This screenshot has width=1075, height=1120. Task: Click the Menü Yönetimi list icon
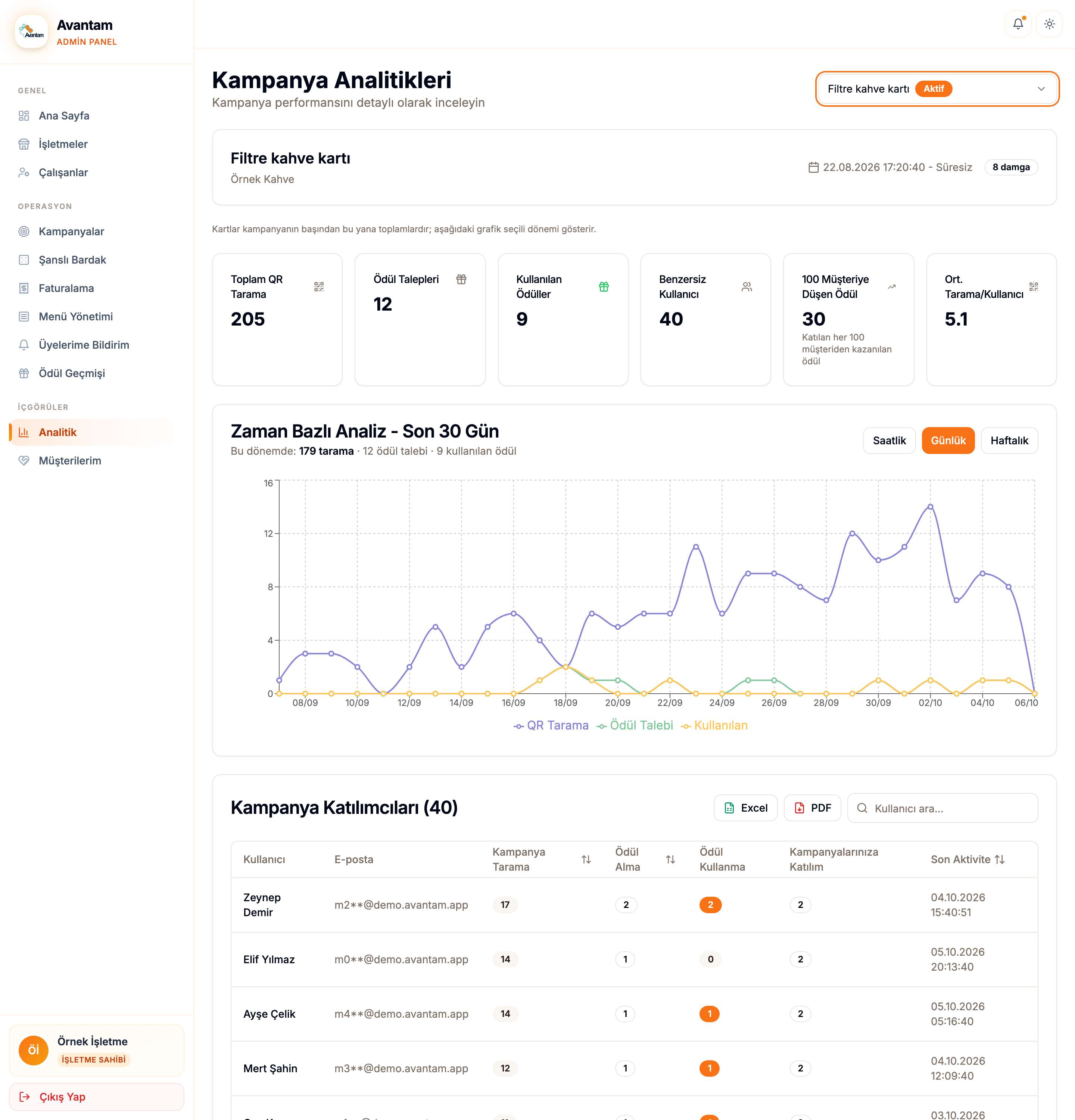coord(24,317)
